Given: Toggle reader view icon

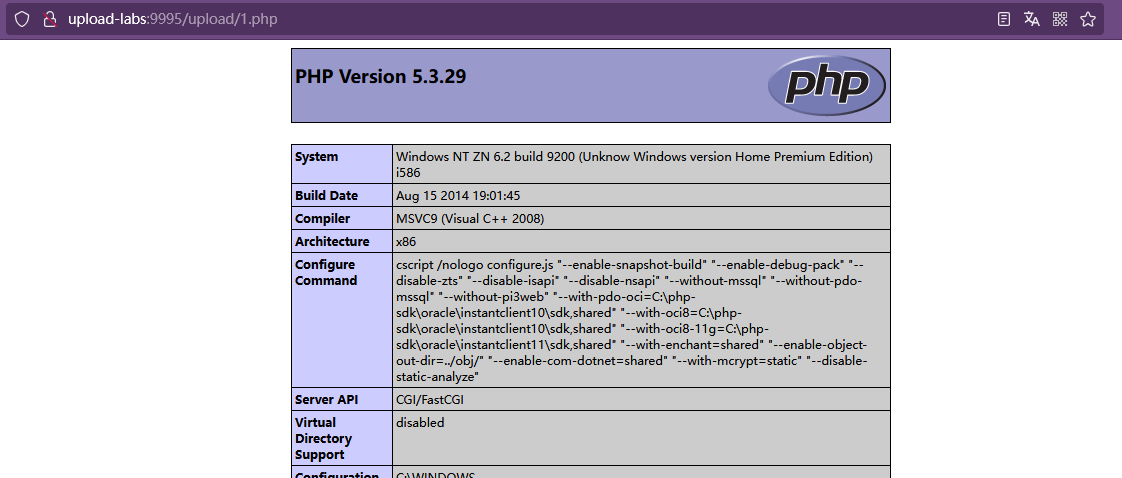Looking at the screenshot, I should (x=1004, y=19).
